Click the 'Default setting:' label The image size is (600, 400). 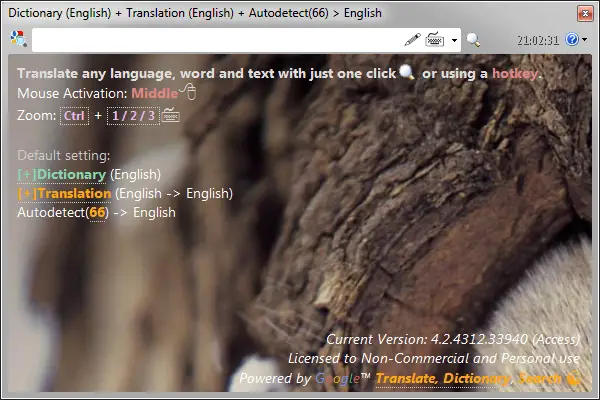(64, 155)
